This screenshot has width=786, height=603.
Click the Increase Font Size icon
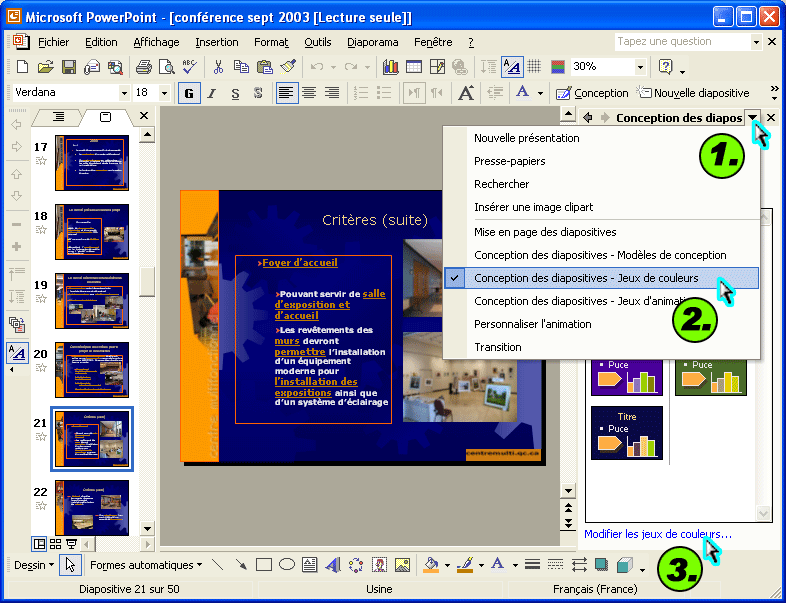pos(466,93)
